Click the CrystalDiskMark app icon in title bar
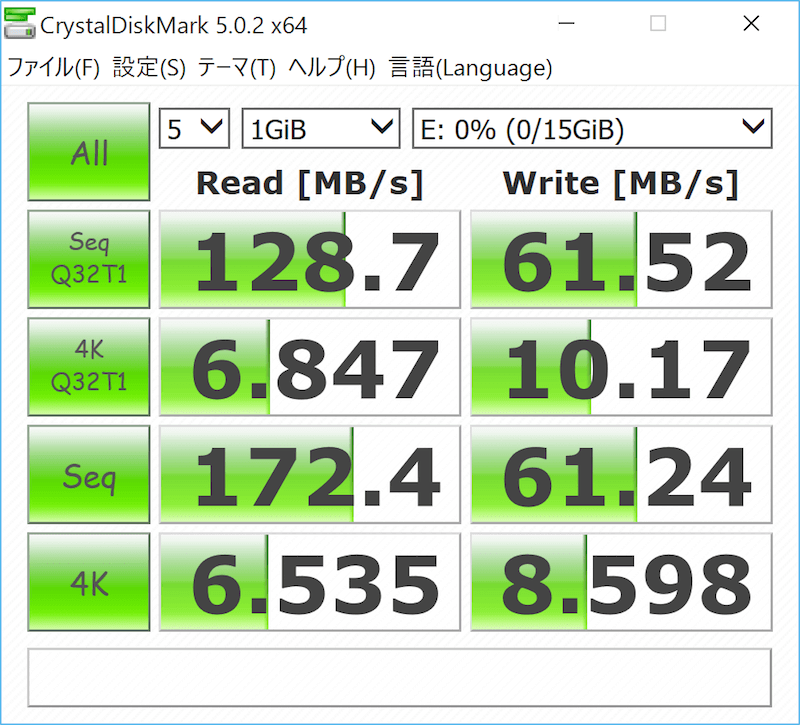The width and height of the screenshot is (800, 725). [19, 23]
